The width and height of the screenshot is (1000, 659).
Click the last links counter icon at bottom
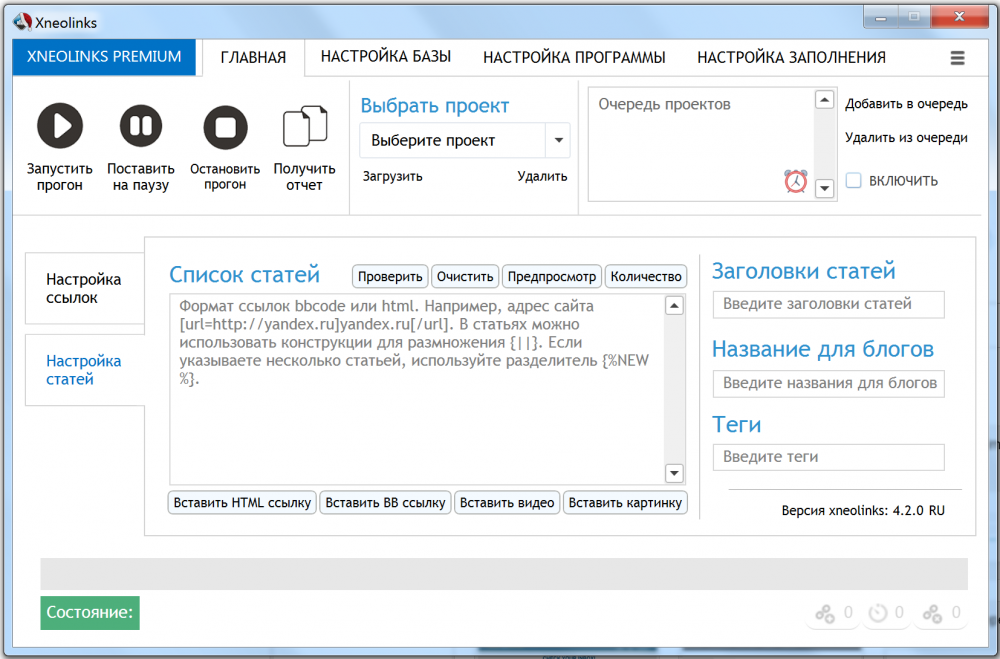tap(932, 614)
